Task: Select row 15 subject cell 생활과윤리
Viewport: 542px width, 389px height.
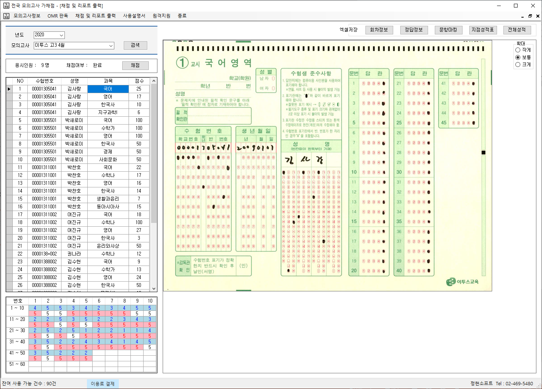Action: (x=108, y=199)
